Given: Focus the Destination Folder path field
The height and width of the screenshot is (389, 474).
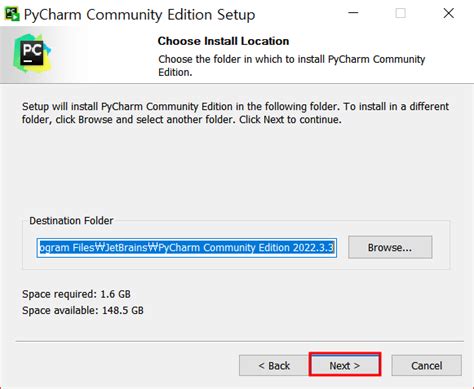Looking at the screenshot, I should click(187, 248).
